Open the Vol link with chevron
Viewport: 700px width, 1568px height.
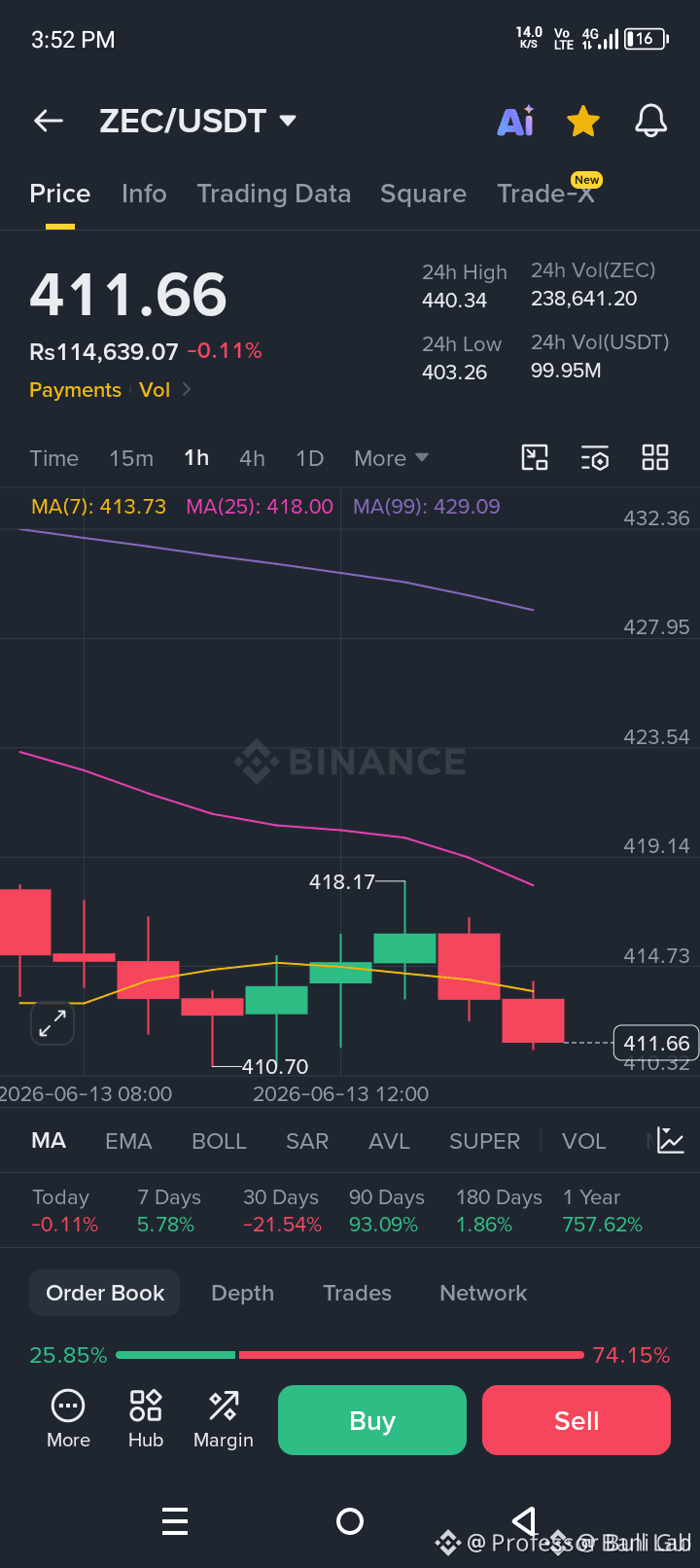(x=164, y=390)
